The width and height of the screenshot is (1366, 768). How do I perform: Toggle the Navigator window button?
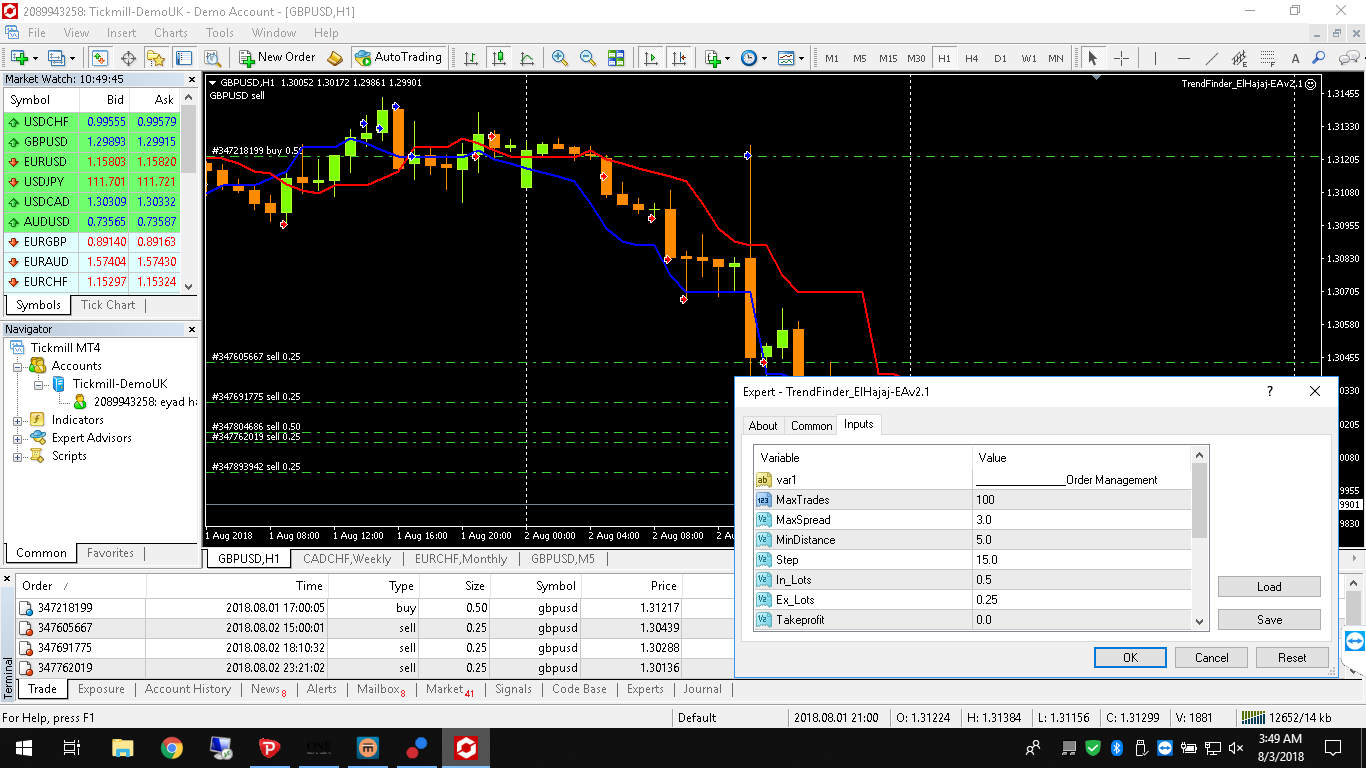point(156,58)
